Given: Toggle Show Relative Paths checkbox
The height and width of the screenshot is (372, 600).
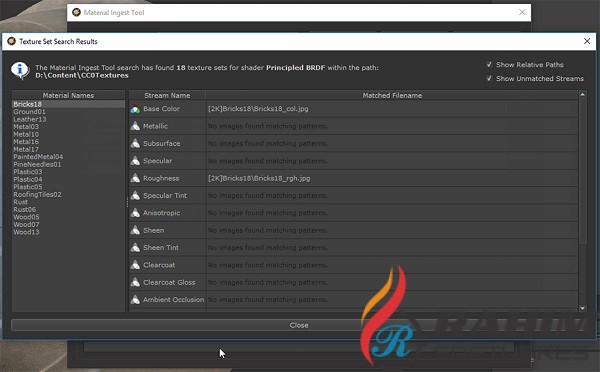Looking at the screenshot, I should click(489, 64).
